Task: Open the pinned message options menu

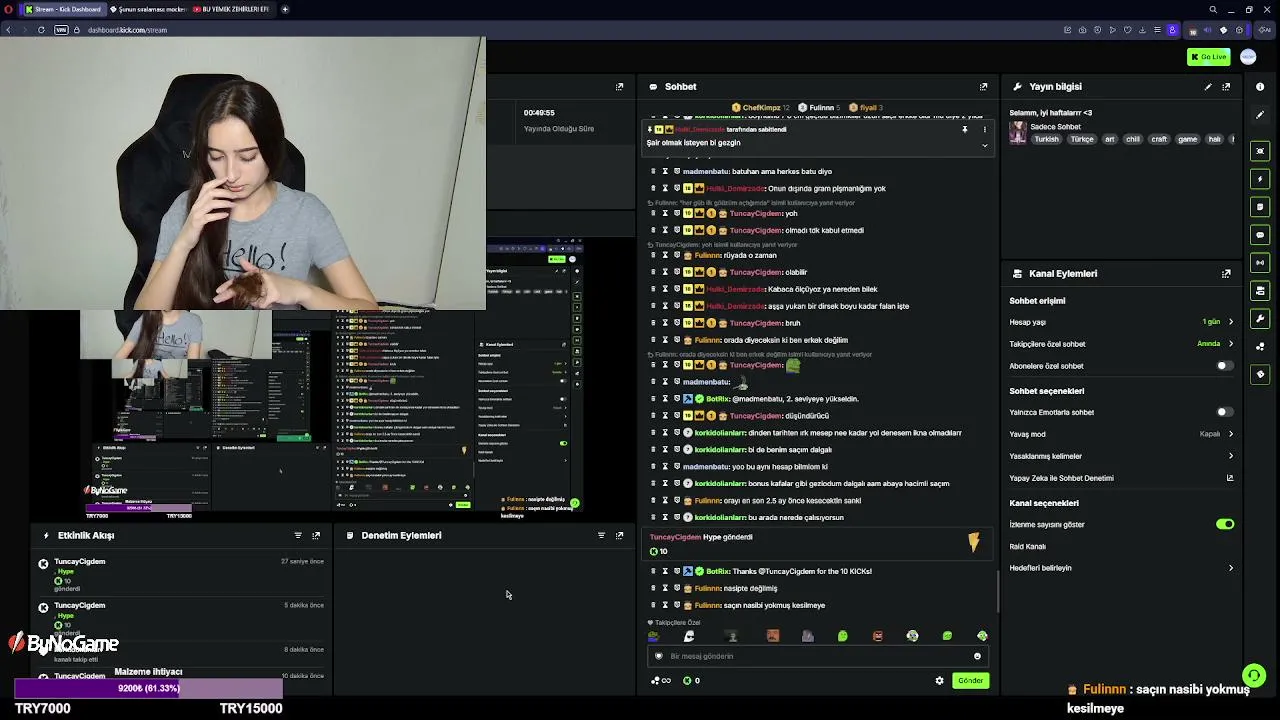Action: click(984, 129)
